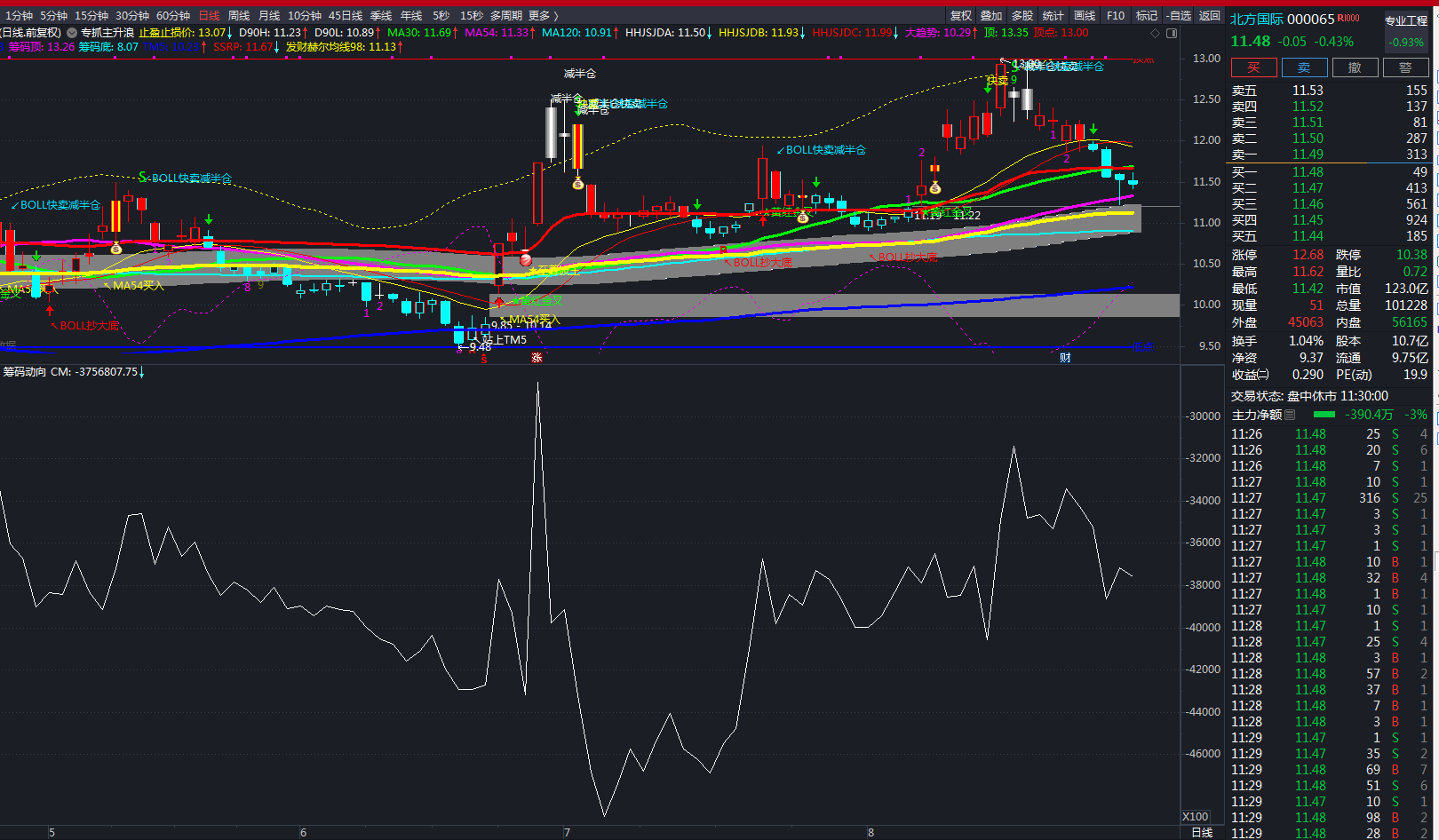This screenshot has height=840, width=1439.
Task: Switch to 季线 quarterly chart
Action: (x=381, y=16)
